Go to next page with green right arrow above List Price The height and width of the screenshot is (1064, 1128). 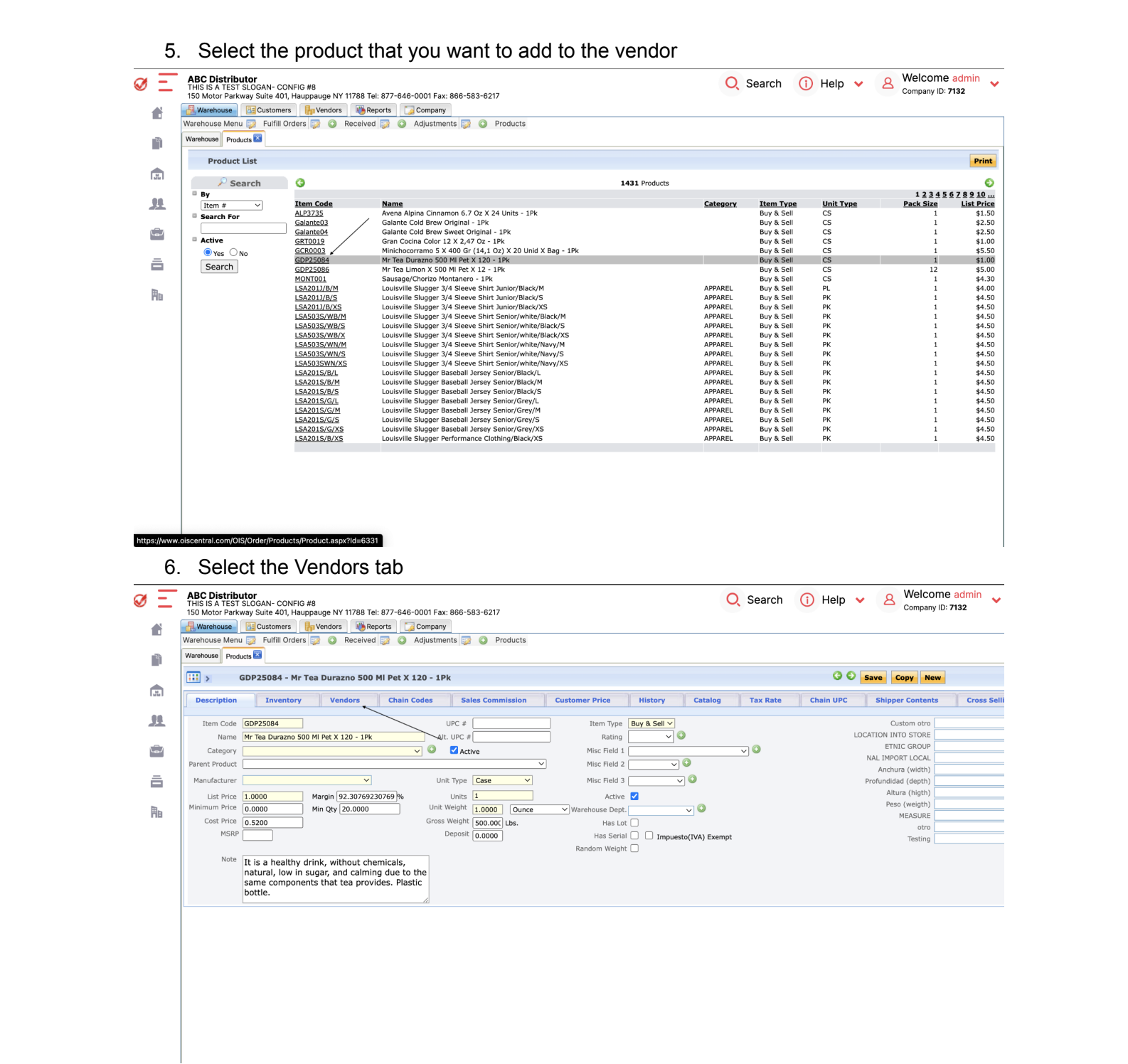[x=989, y=183]
